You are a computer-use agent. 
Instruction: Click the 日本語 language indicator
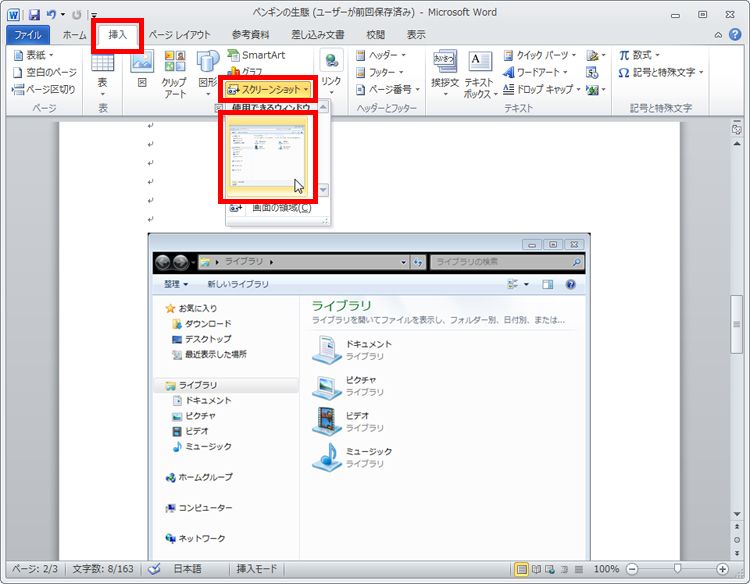[x=187, y=569]
